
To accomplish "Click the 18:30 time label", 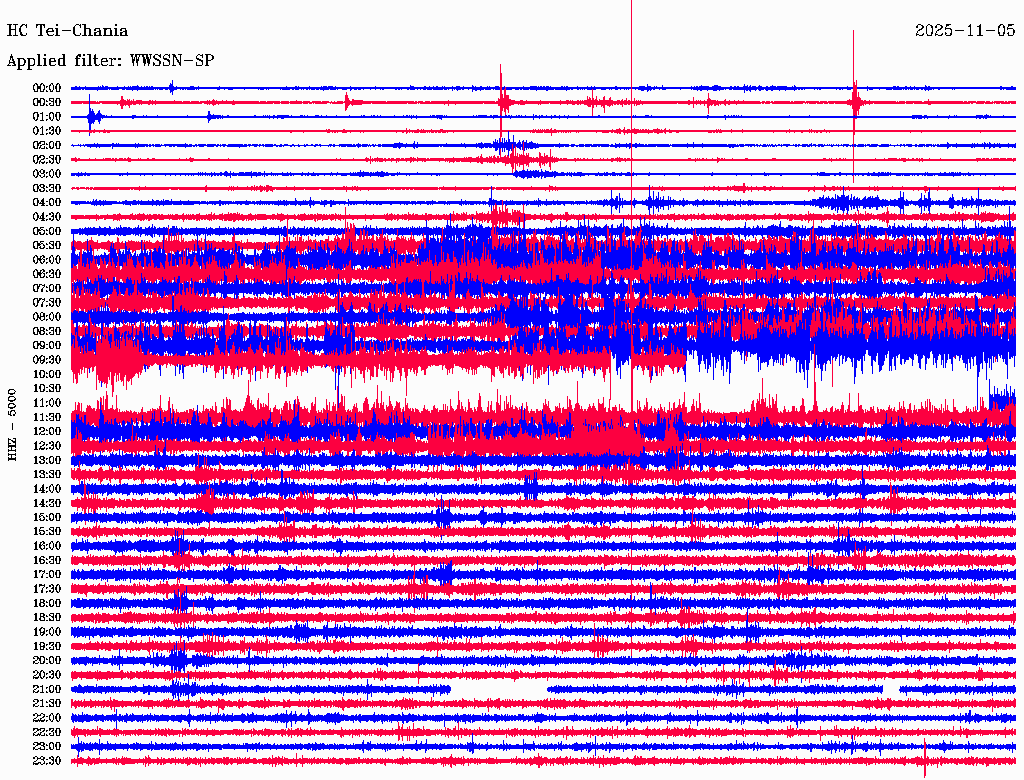I will coord(47,617).
